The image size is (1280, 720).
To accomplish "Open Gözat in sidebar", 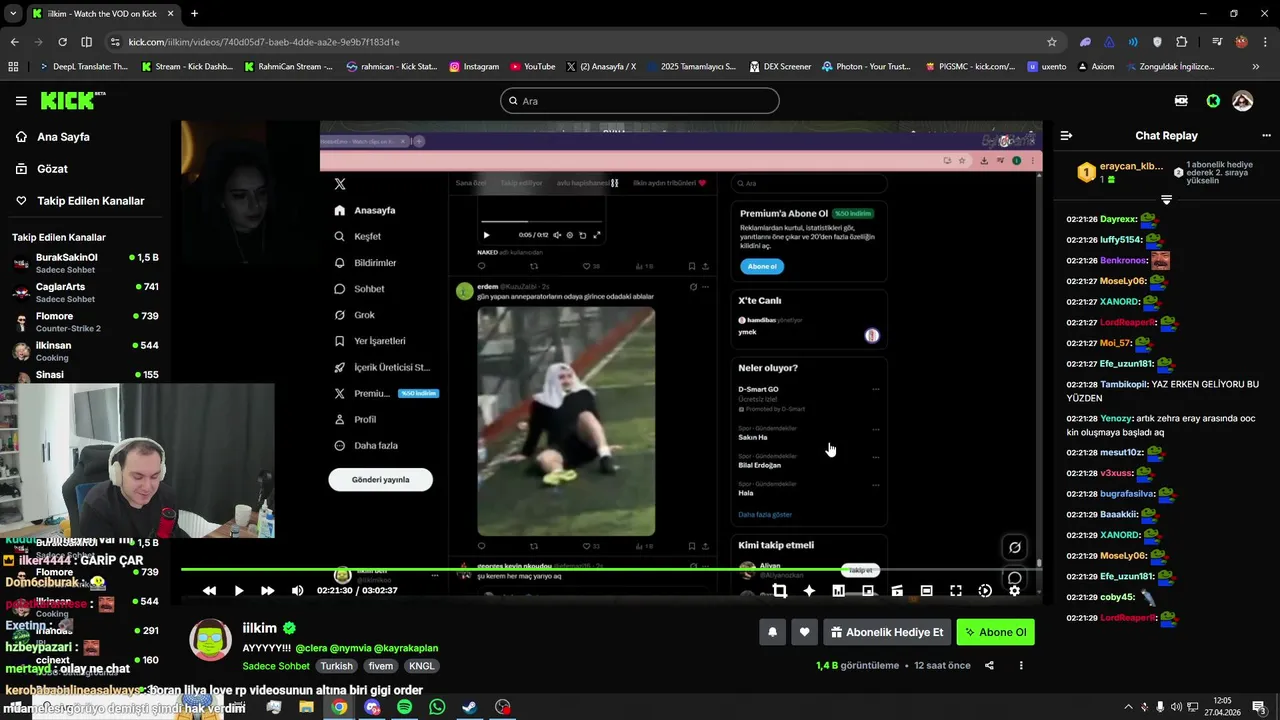I will coord(52,169).
